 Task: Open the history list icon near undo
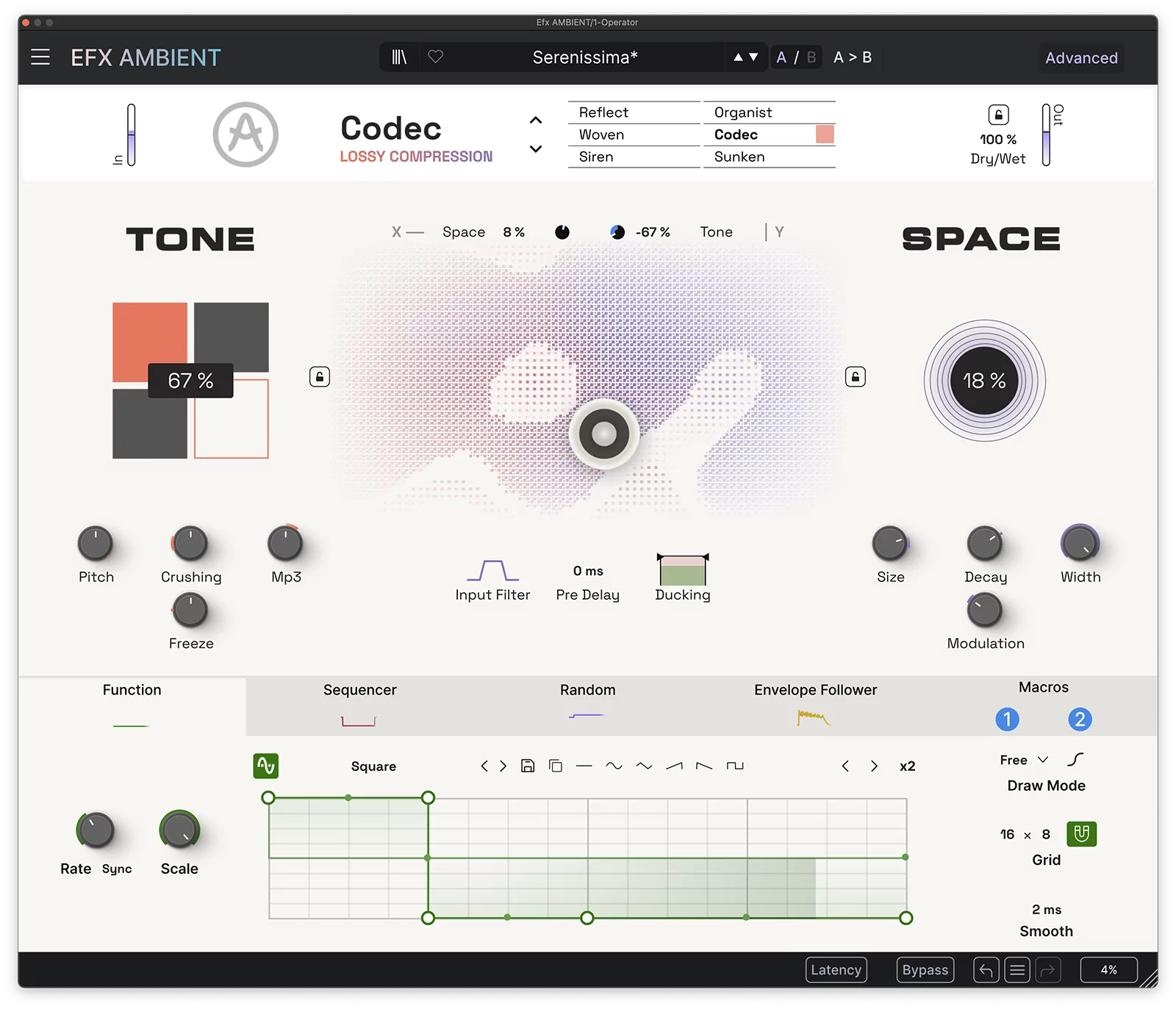point(1017,969)
